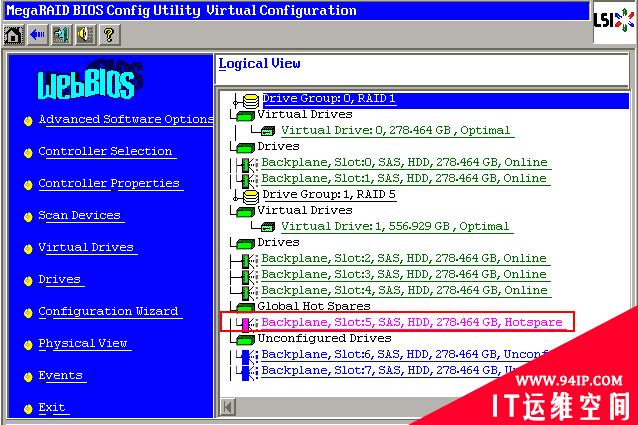Viewport: 638px width, 425px height.
Task: Click the Drive Group 0 disk stack icon
Action: (251, 100)
